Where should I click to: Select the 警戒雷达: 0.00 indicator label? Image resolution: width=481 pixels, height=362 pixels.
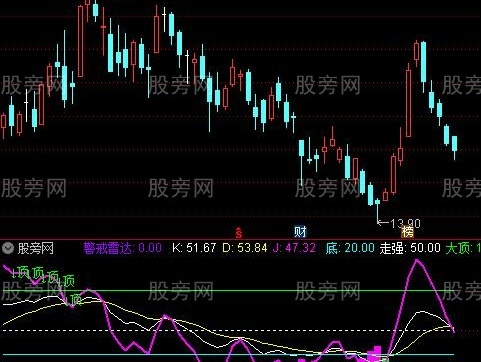(x=123, y=248)
